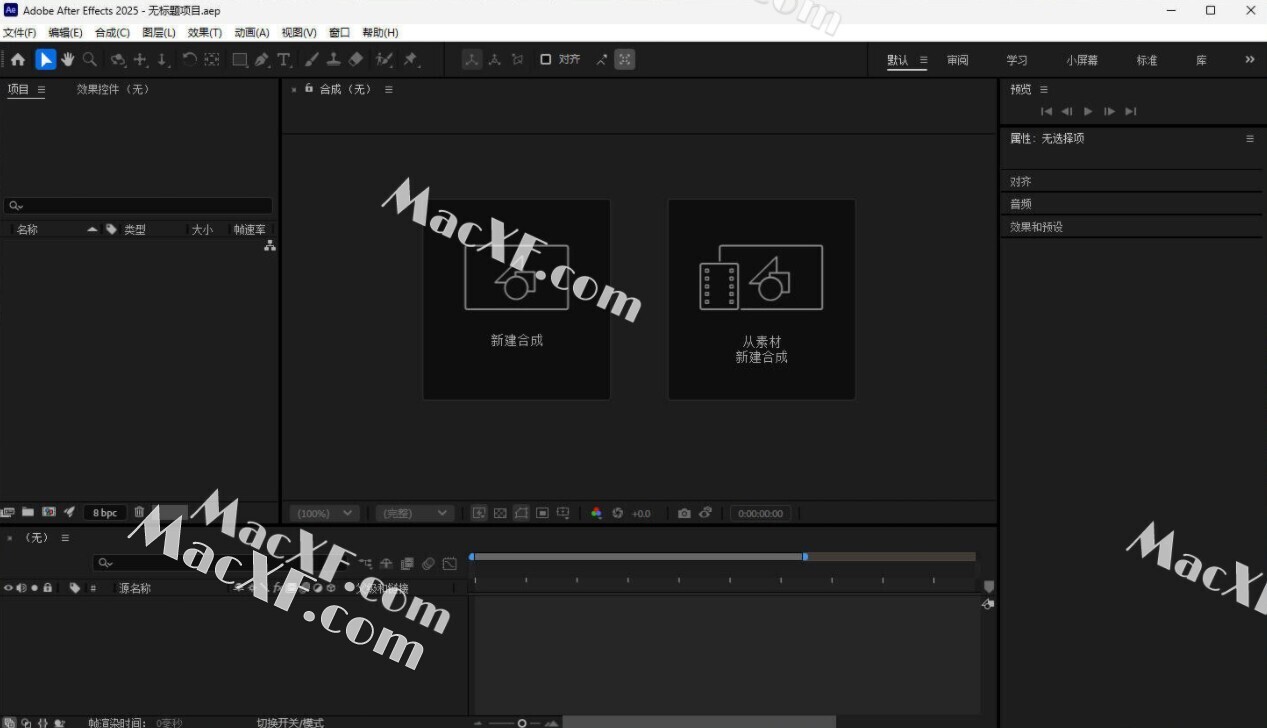Open the (完整) resolution dropdown

[x=415, y=513]
